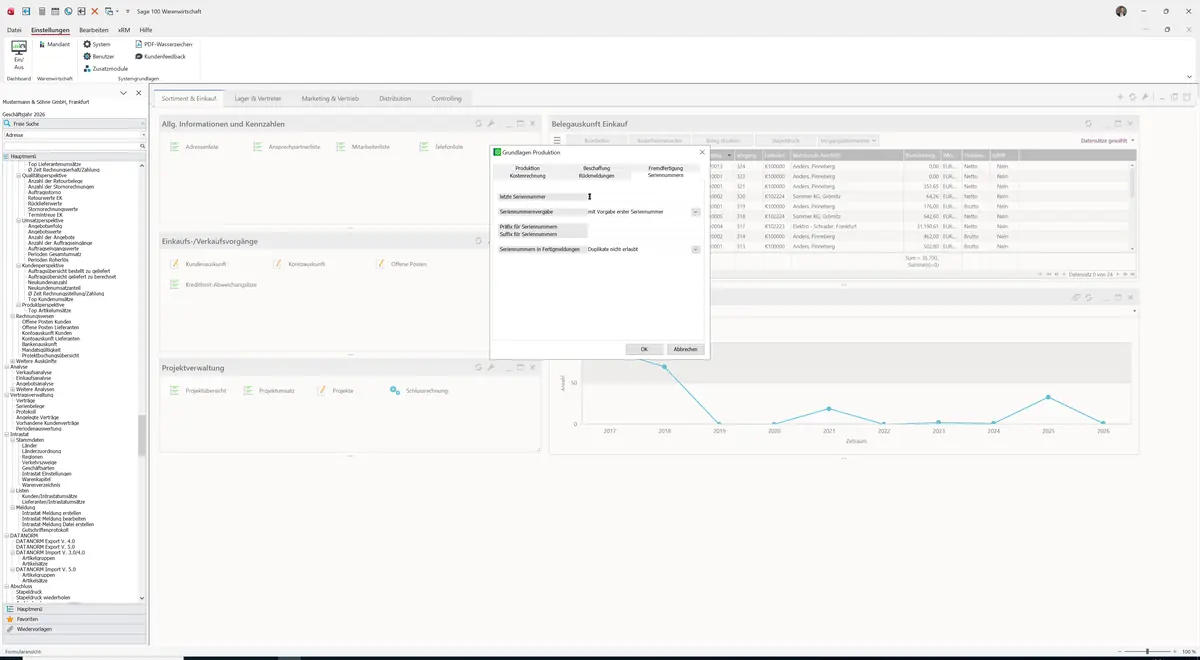Select Bankenauskunft in the tree
This screenshot has height=660, width=1200.
coord(41,343)
